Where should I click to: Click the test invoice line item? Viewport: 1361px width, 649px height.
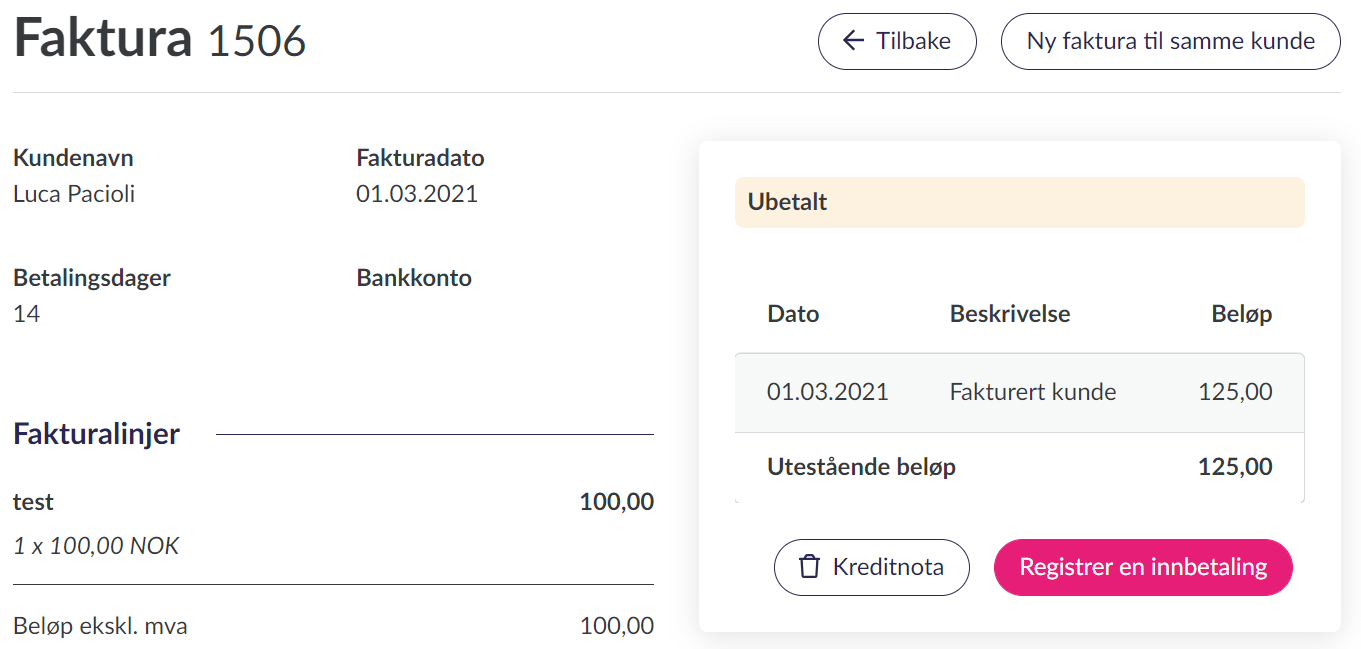pyautogui.click(x=34, y=502)
